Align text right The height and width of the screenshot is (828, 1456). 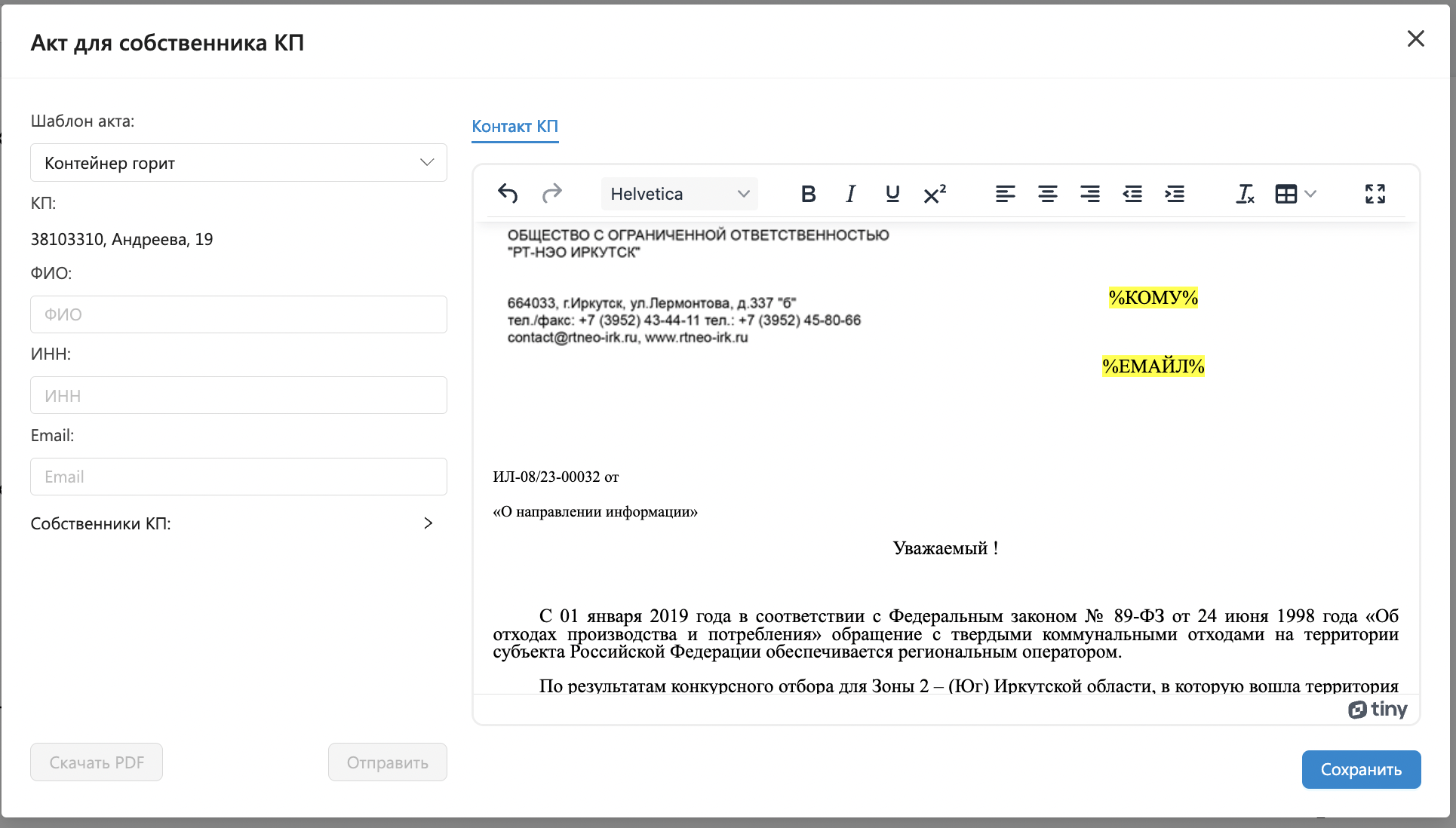pos(1089,194)
